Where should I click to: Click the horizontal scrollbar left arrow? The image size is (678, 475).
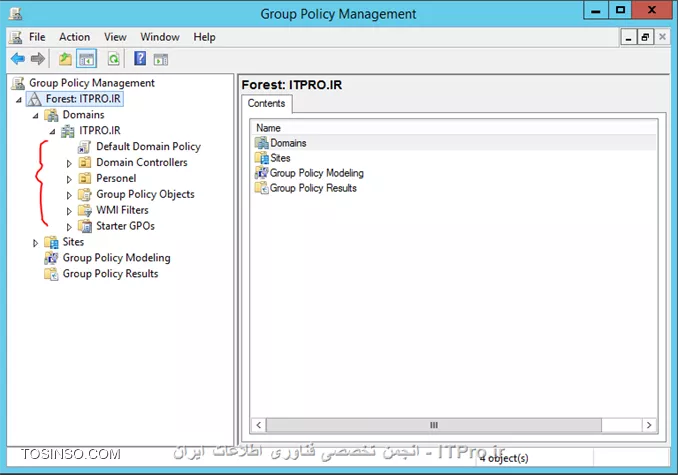click(x=259, y=425)
